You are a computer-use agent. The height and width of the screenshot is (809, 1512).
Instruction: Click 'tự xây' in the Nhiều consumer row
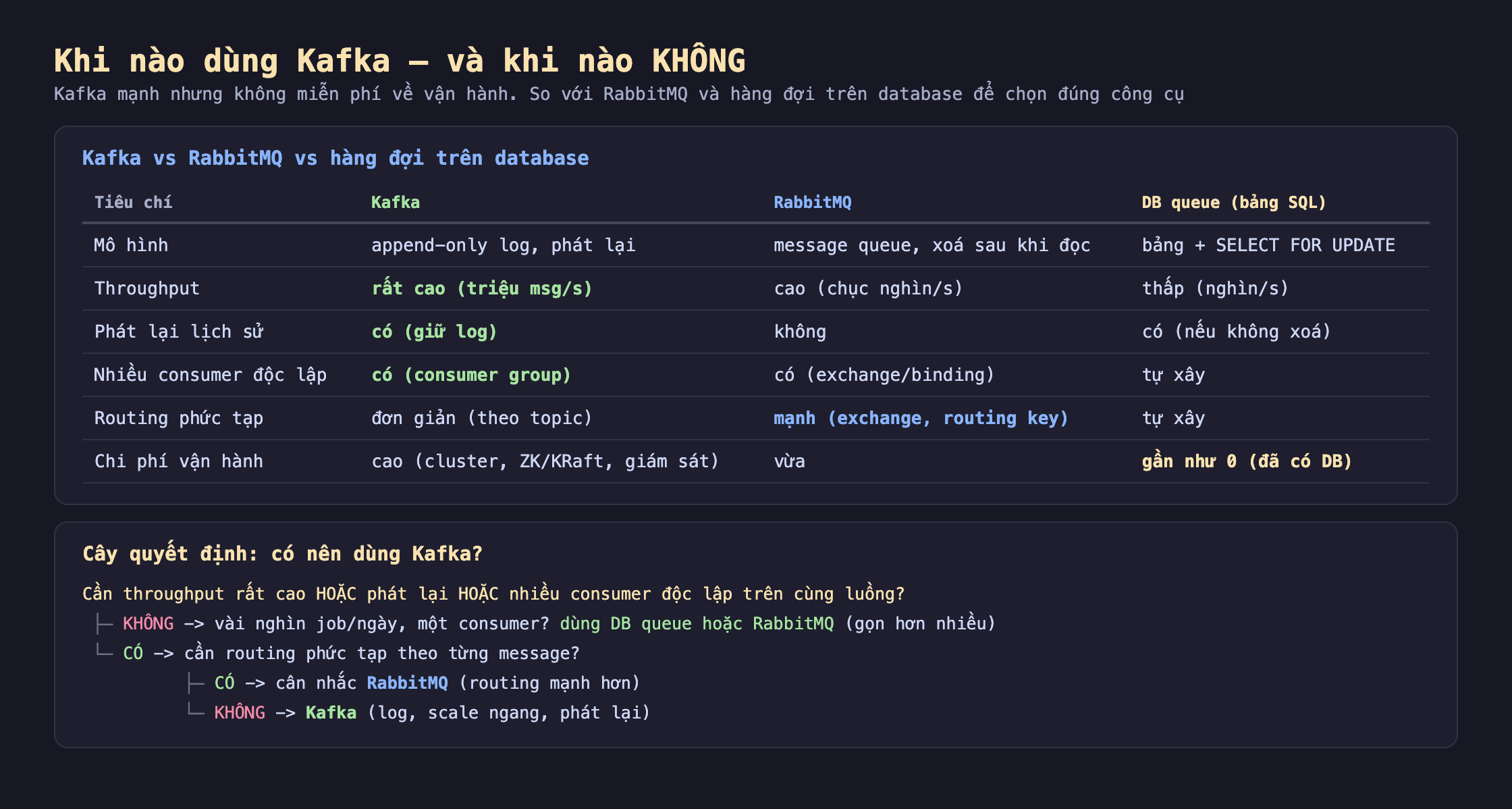[1173, 375]
